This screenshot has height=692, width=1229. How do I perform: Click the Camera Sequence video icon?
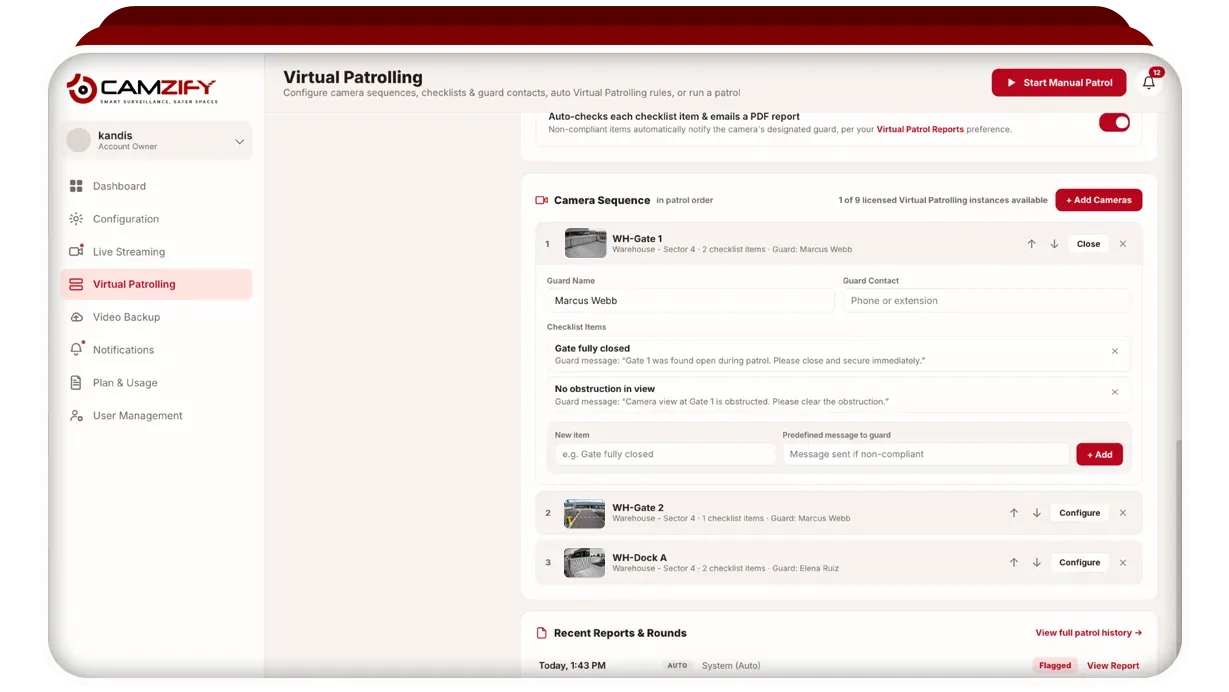[x=542, y=200]
